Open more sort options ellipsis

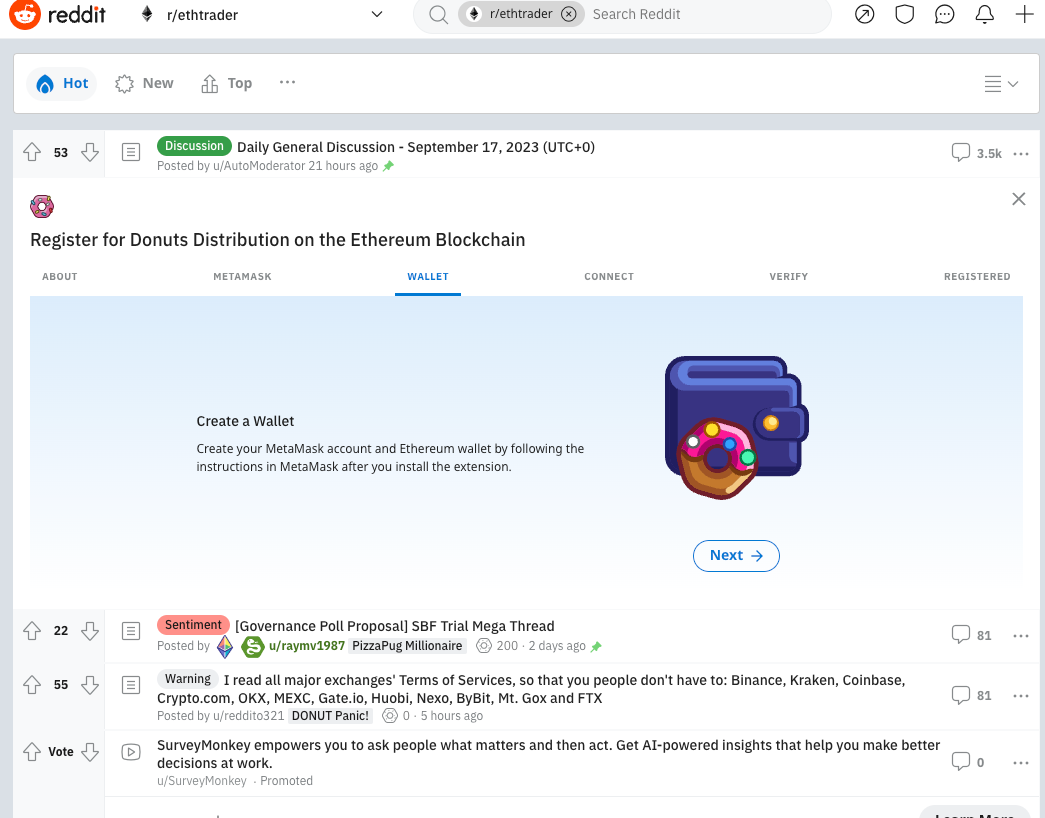pos(287,82)
